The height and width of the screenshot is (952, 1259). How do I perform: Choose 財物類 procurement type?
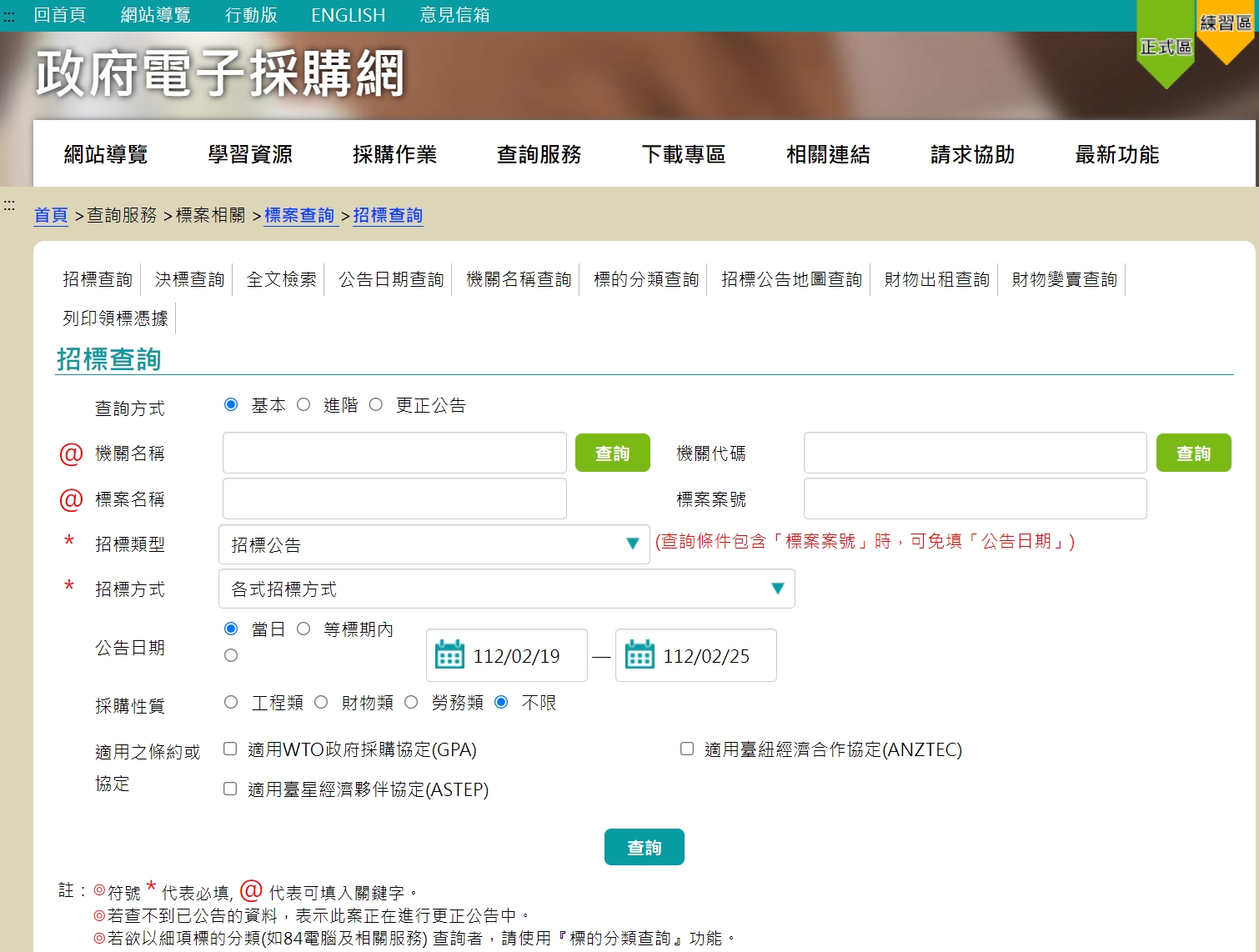coord(321,702)
